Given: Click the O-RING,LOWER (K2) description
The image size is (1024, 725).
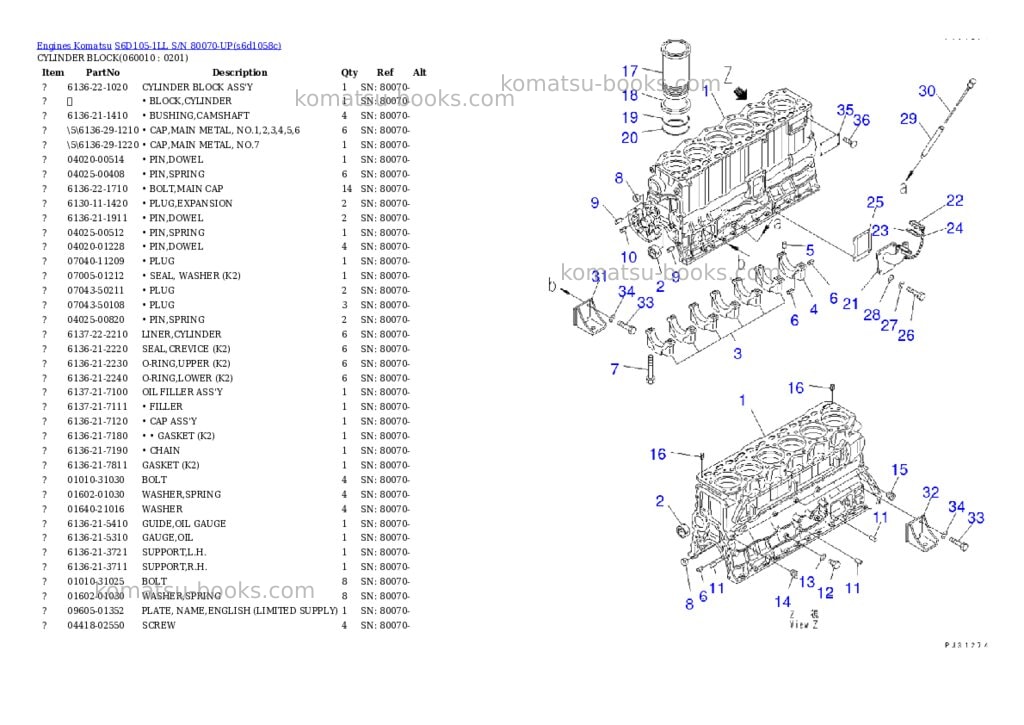Looking at the screenshot, I should coord(187,378).
